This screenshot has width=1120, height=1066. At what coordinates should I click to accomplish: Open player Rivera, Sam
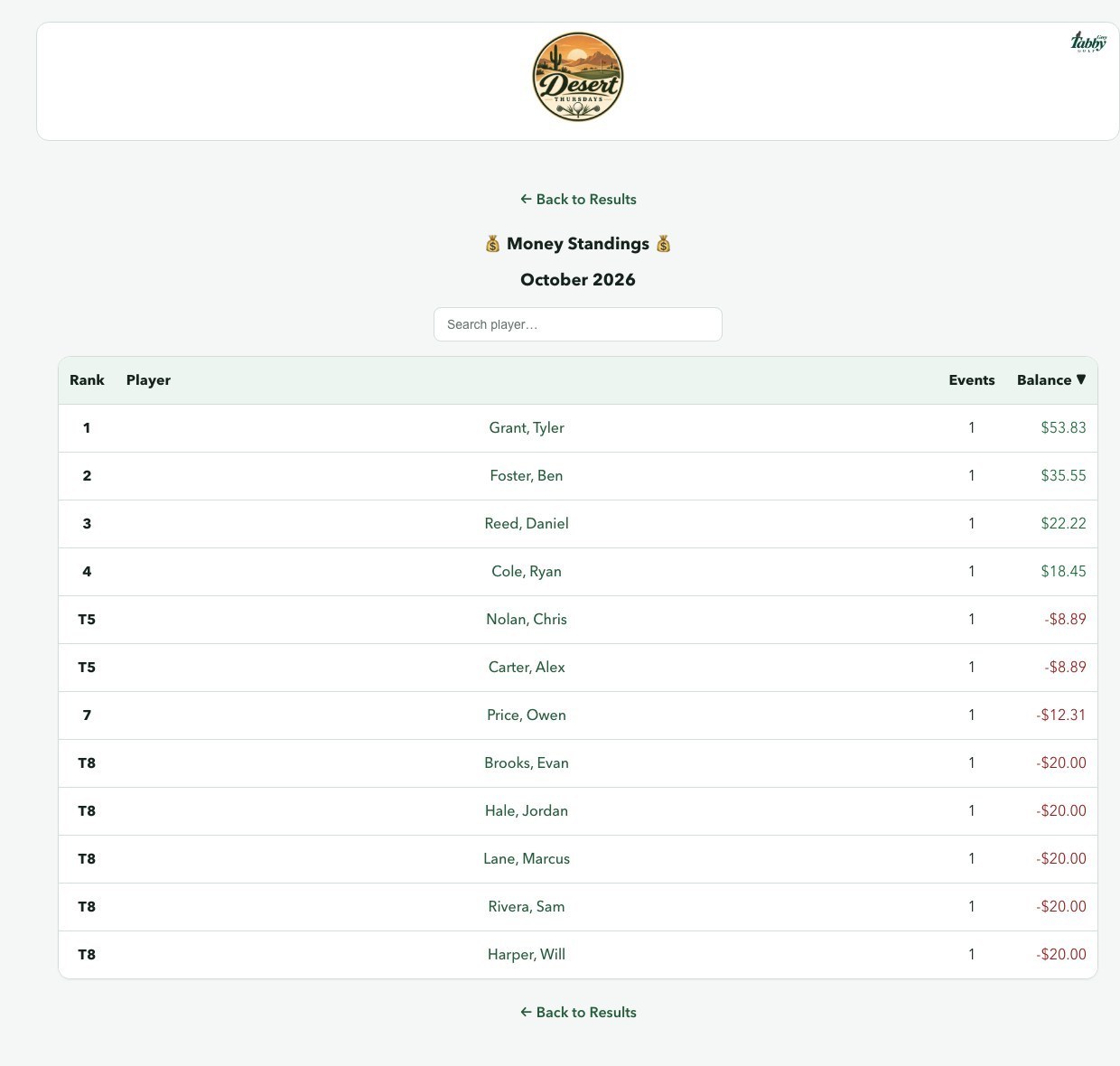(527, 907)
